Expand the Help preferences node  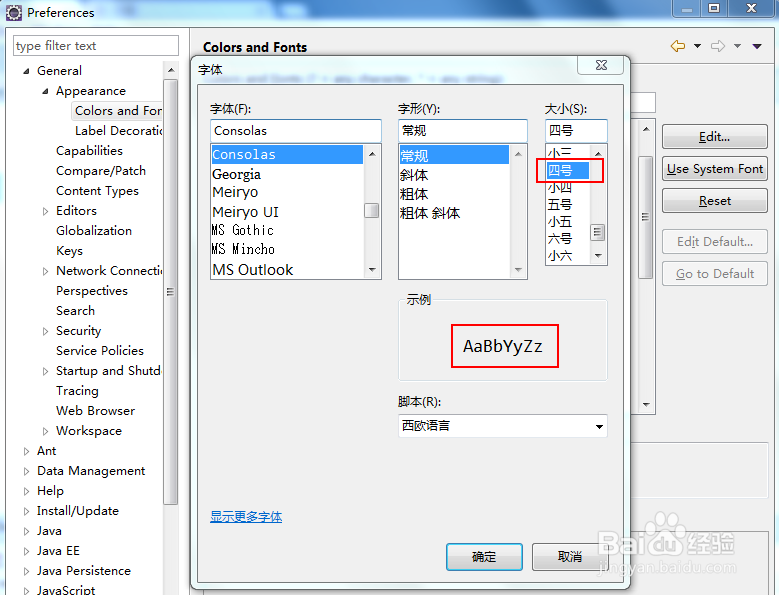tap(26, 491)
